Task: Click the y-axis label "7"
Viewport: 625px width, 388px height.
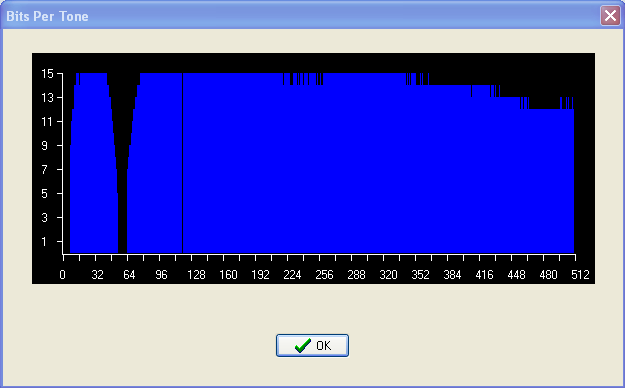Action: pos(45,169)
